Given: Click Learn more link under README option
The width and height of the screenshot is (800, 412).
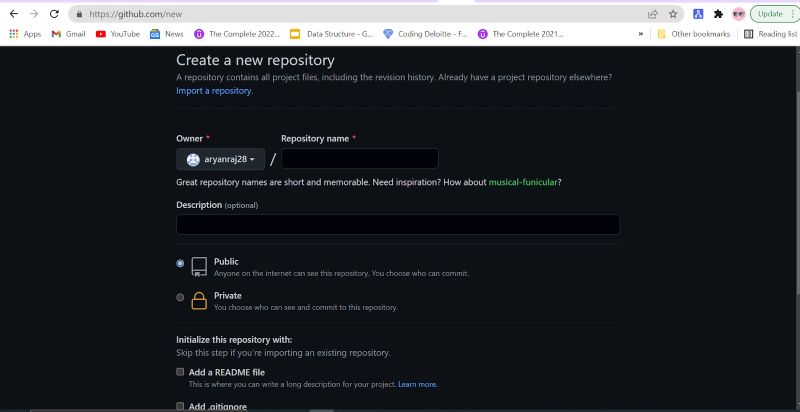Looking at the screenshot, I should click(x=417, y=384).
